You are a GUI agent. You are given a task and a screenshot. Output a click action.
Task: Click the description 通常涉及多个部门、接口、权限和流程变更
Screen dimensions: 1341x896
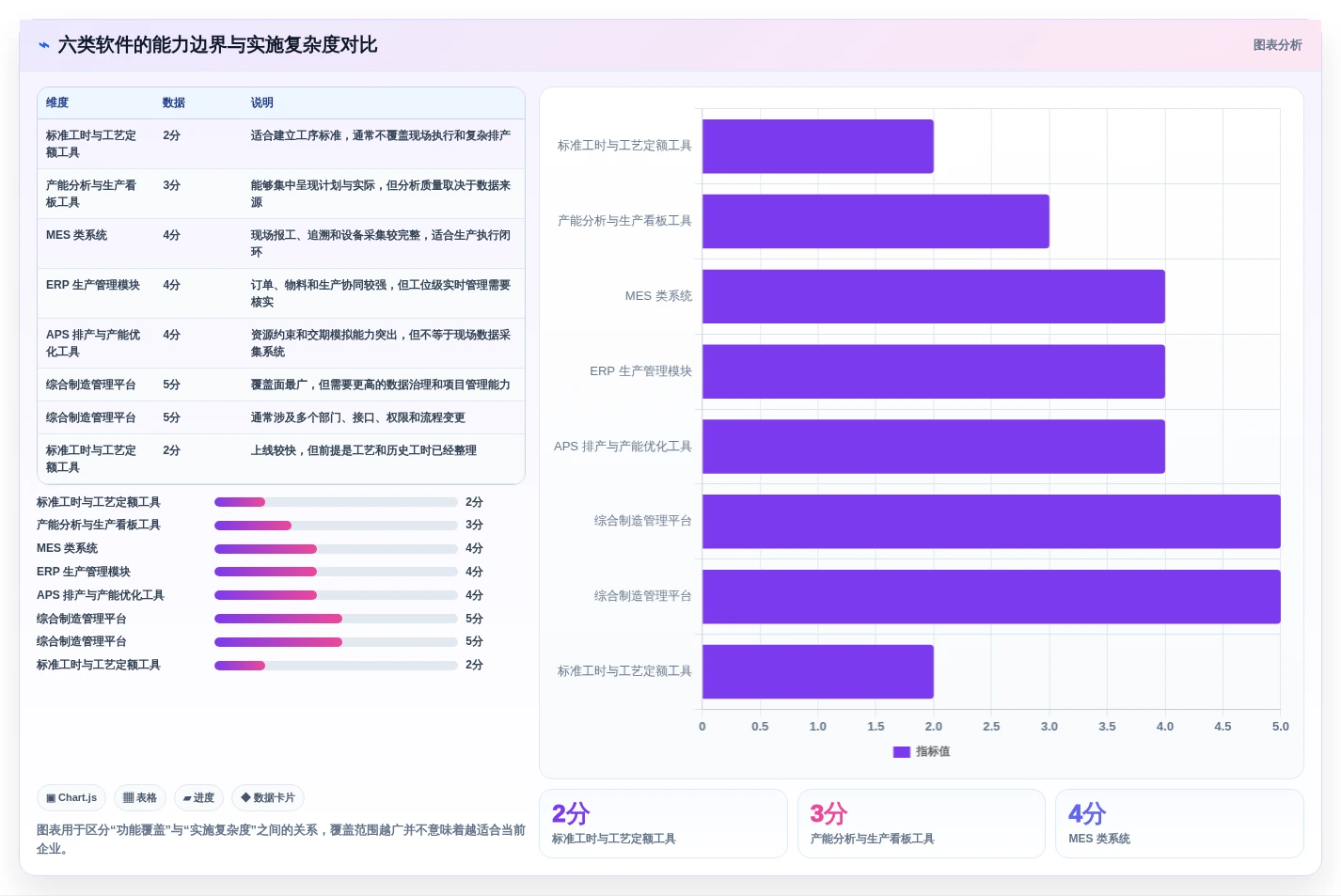coord(357,417)
